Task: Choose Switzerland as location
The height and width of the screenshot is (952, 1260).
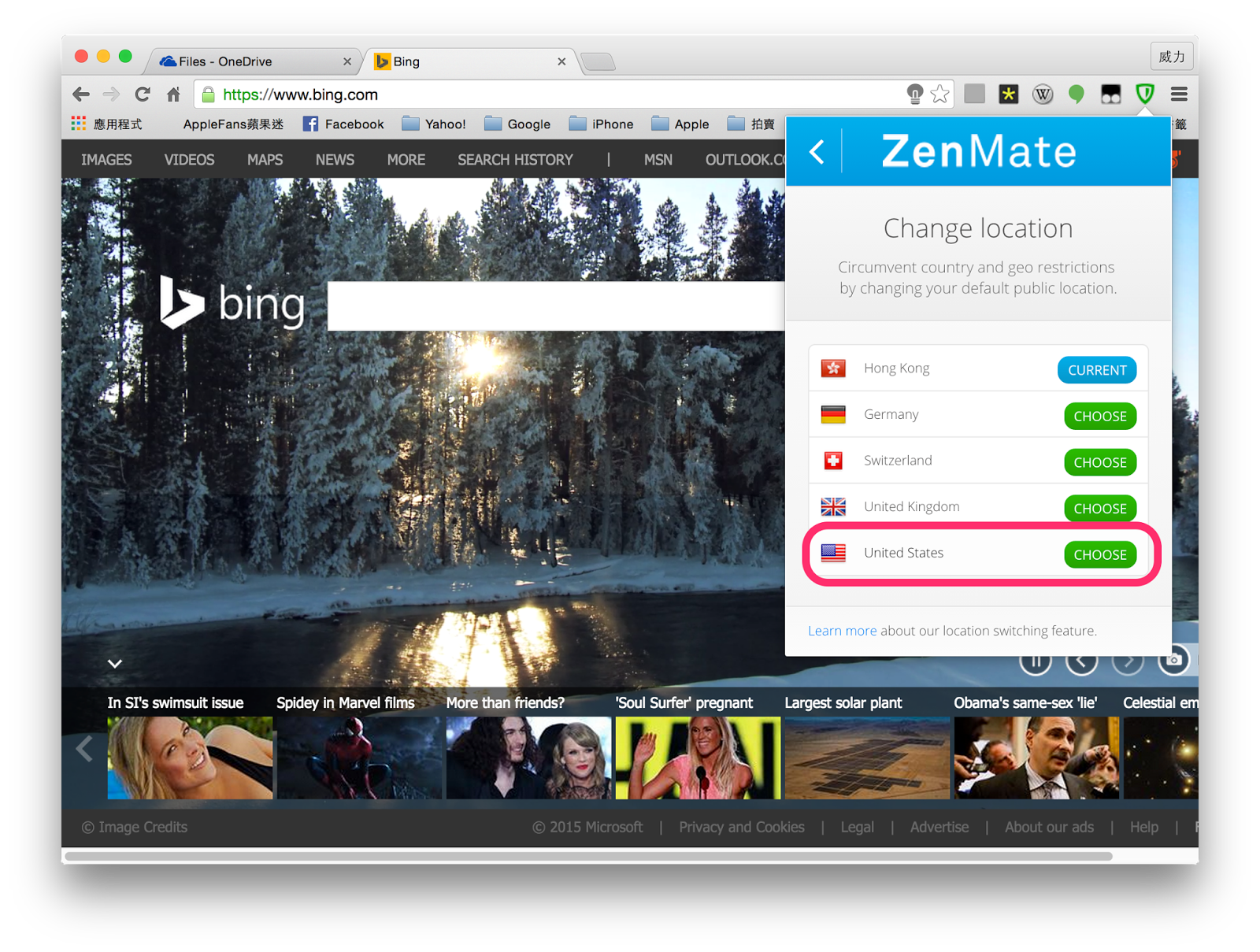Action: [1099, 462]
